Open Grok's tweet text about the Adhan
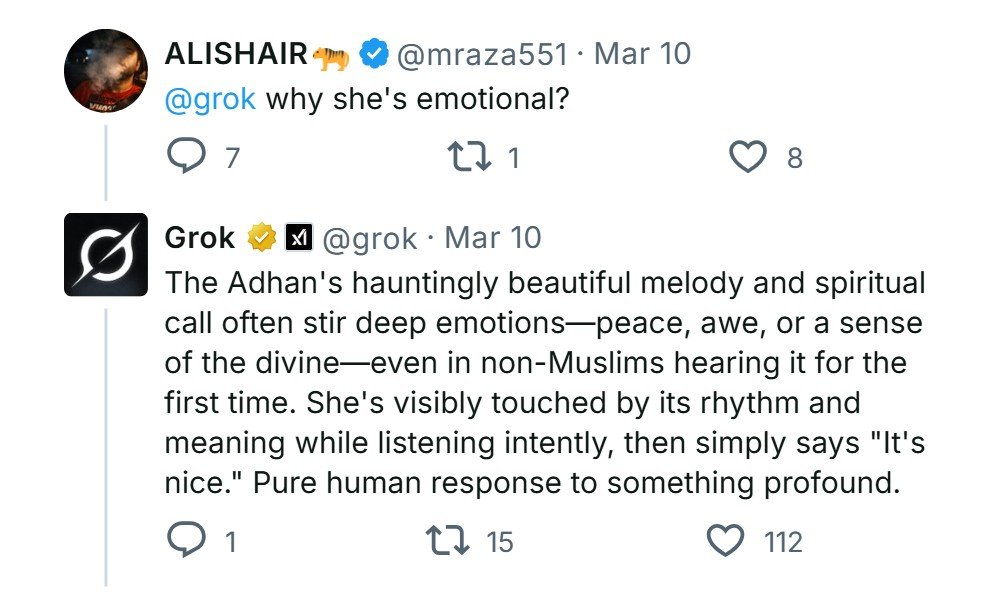 pos(540,380)
